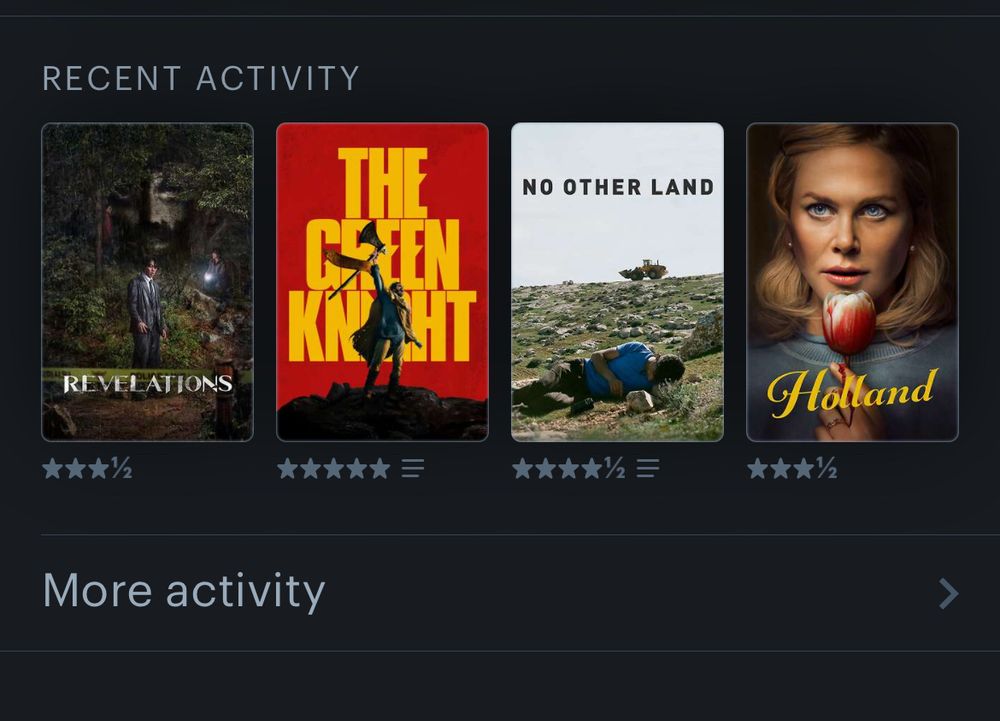Click the first star under The Green Knight
Image resolution: width=1000 pixels, height=721 pixels.
click(x=288, y=469)
